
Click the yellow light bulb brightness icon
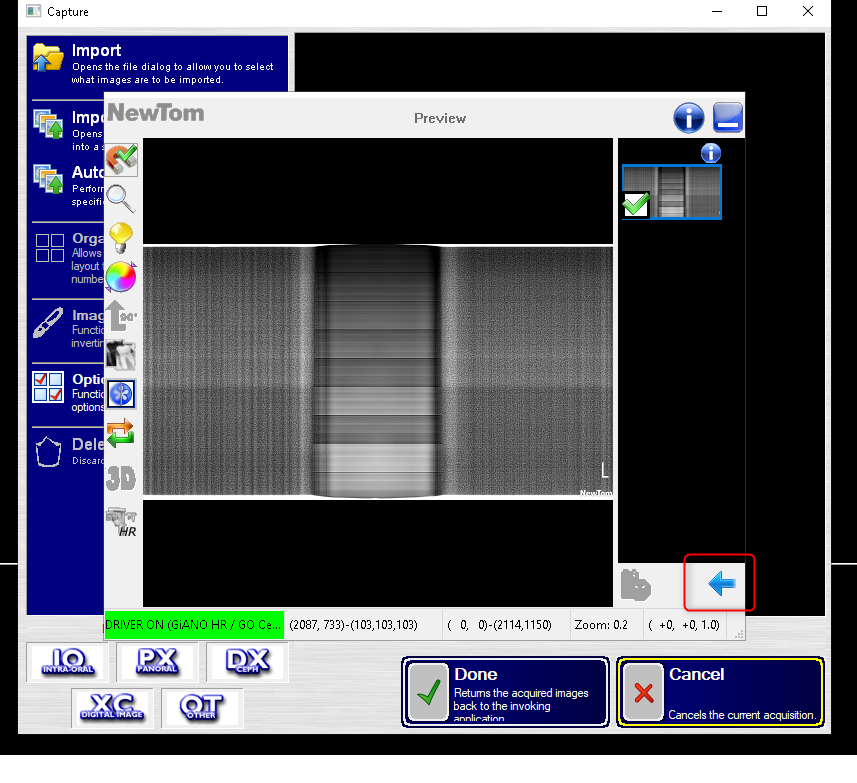point(121,238)
